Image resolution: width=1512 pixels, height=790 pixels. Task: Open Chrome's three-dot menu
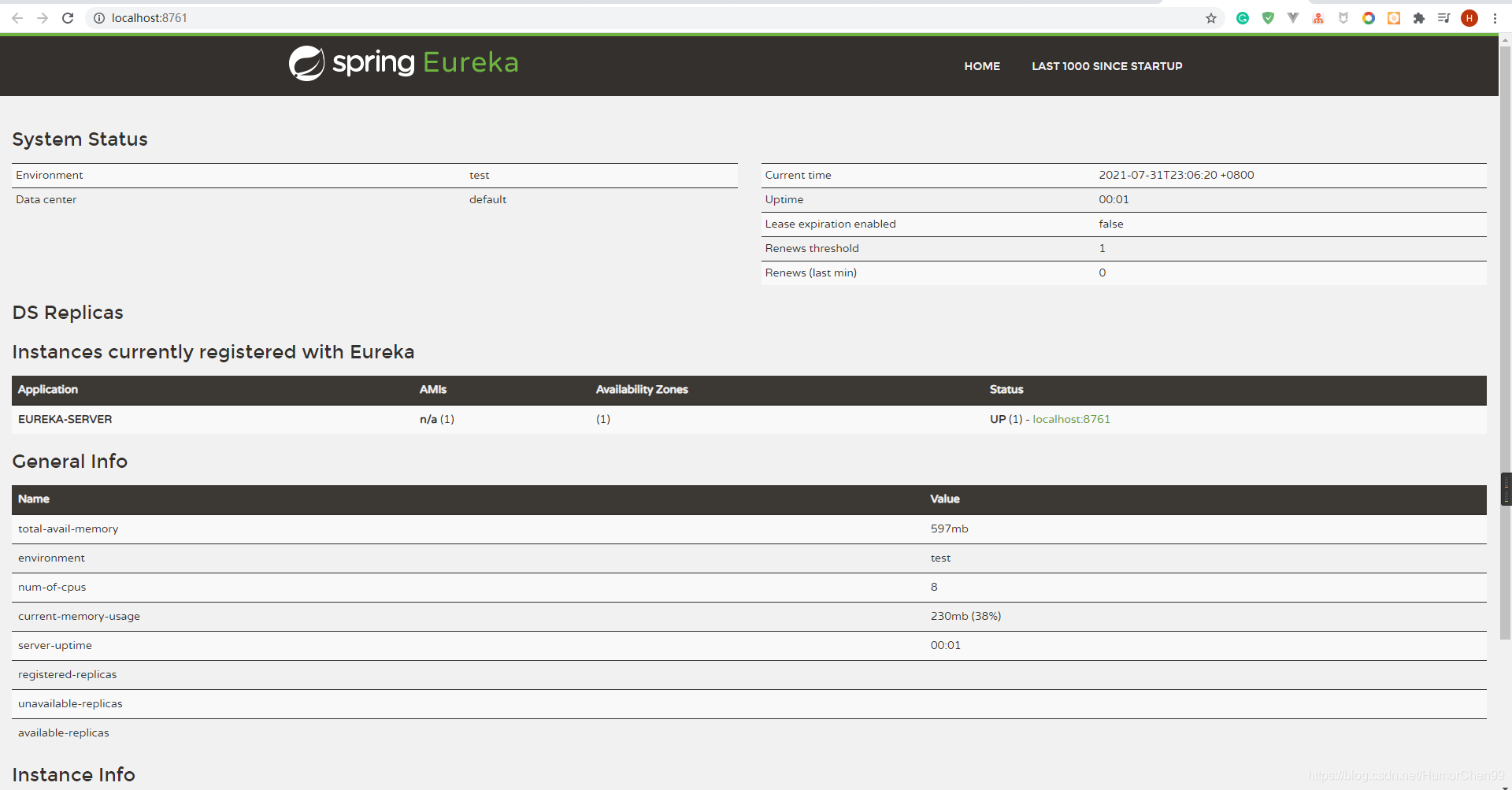click(1495, 18)
